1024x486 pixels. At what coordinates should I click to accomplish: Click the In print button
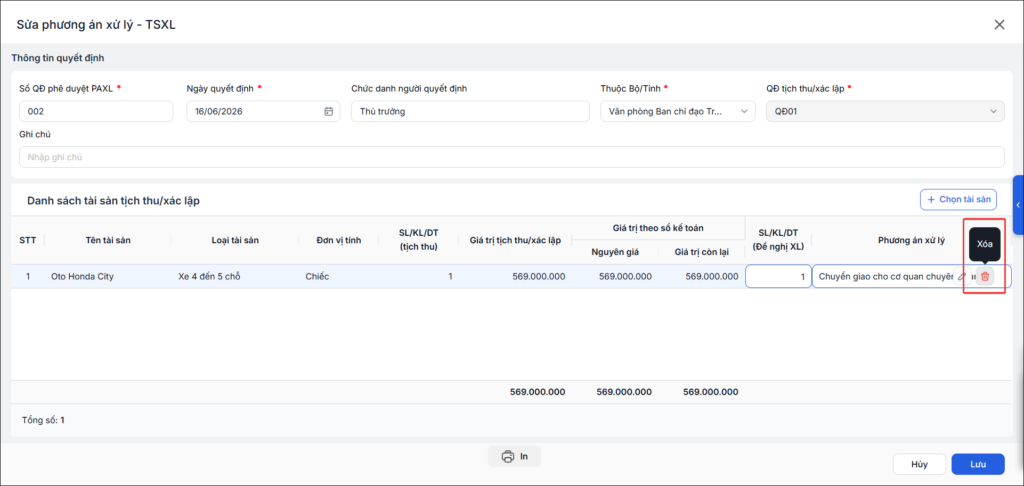tap(515, 456)
